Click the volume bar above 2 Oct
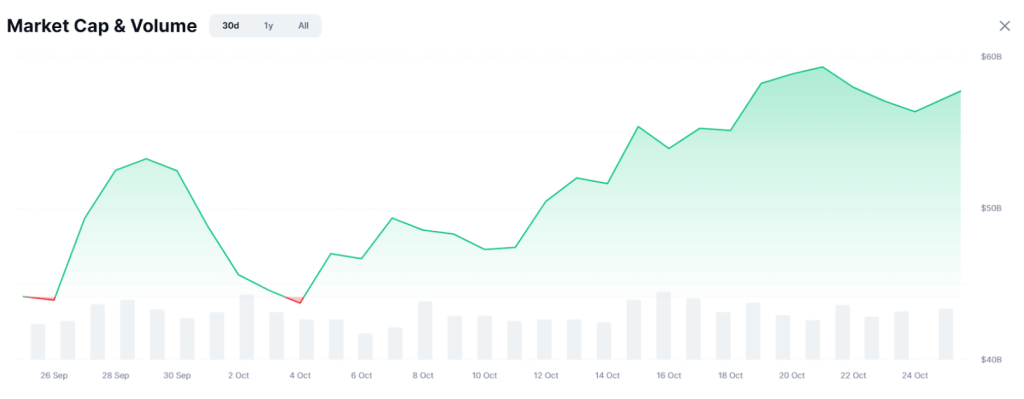This screenshot has width=1024, height=399. [x=246, y=327]
